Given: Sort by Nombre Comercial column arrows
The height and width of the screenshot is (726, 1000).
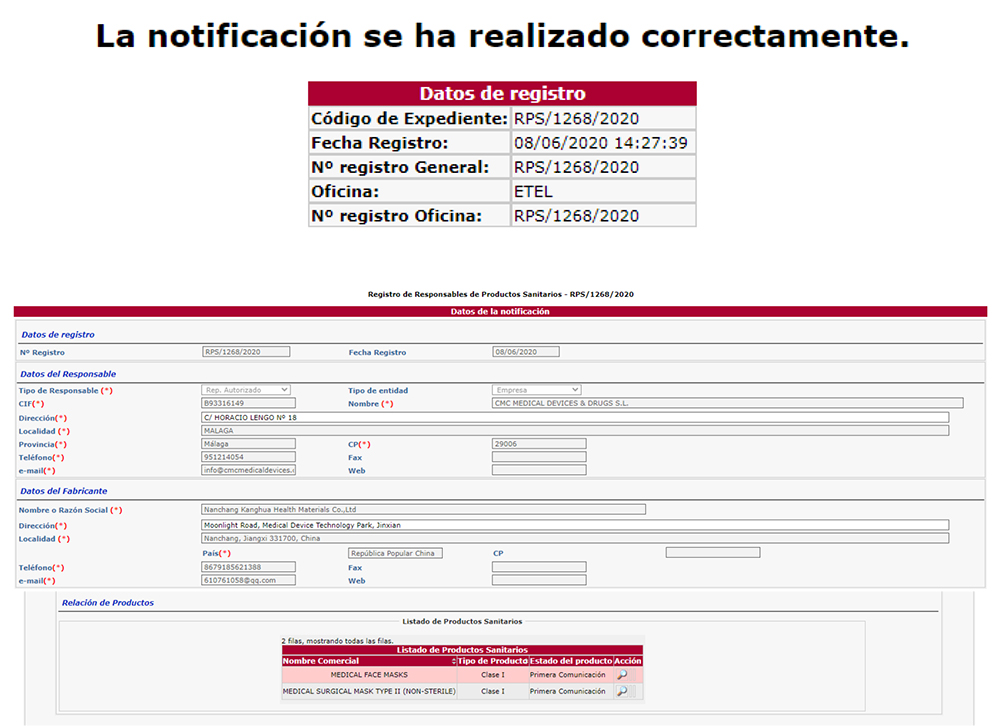Looking at the screenshot, I should (x=454, y=661).
